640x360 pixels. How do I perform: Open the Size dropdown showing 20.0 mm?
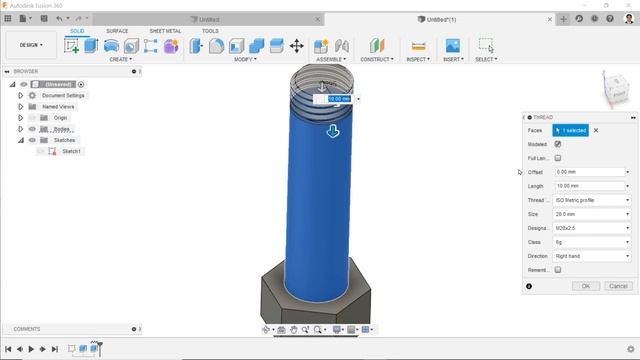click(x=591, y=214)
